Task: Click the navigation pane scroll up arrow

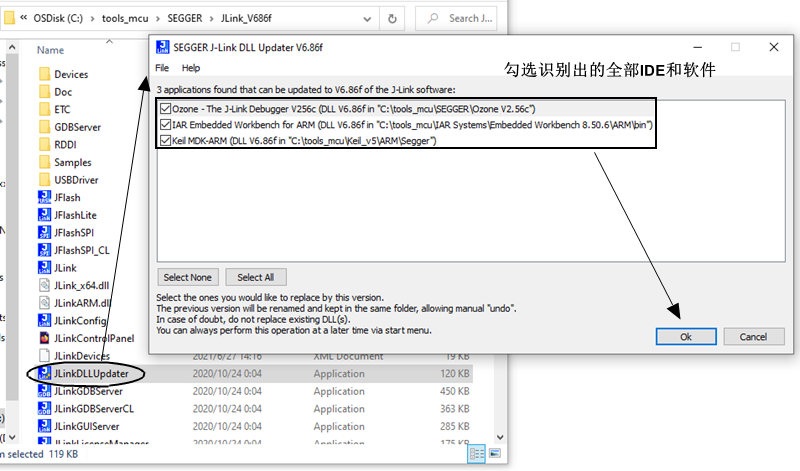Action: click(x=12, y=47)
